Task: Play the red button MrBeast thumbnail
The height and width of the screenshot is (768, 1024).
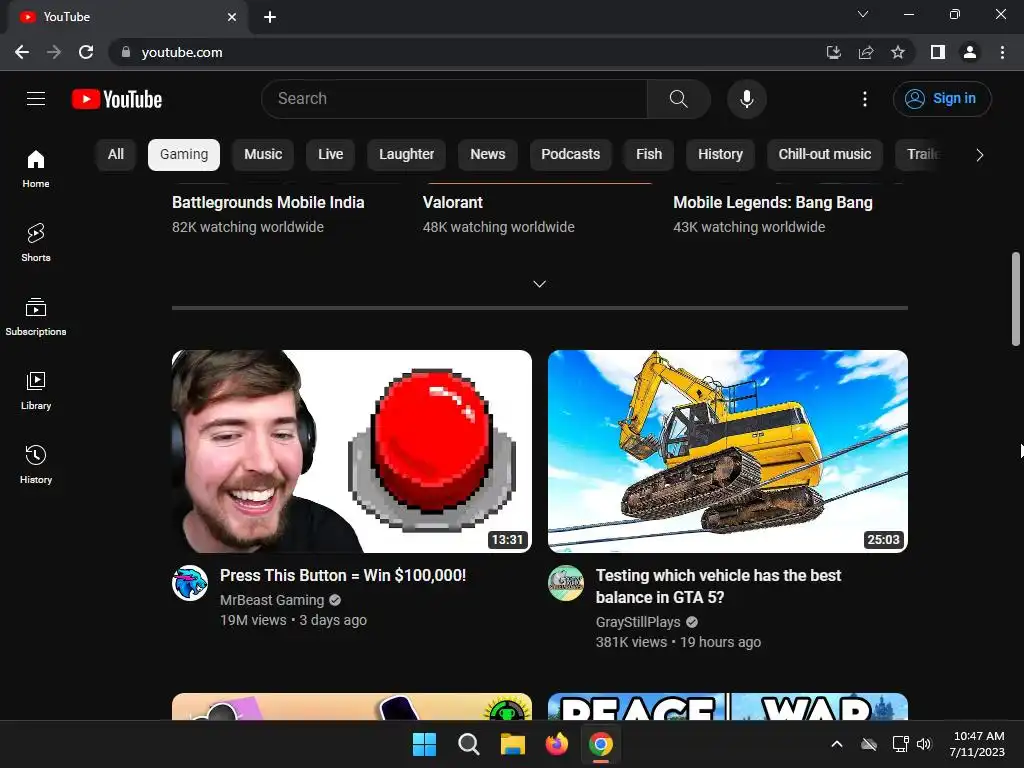Action: [352, 451]
